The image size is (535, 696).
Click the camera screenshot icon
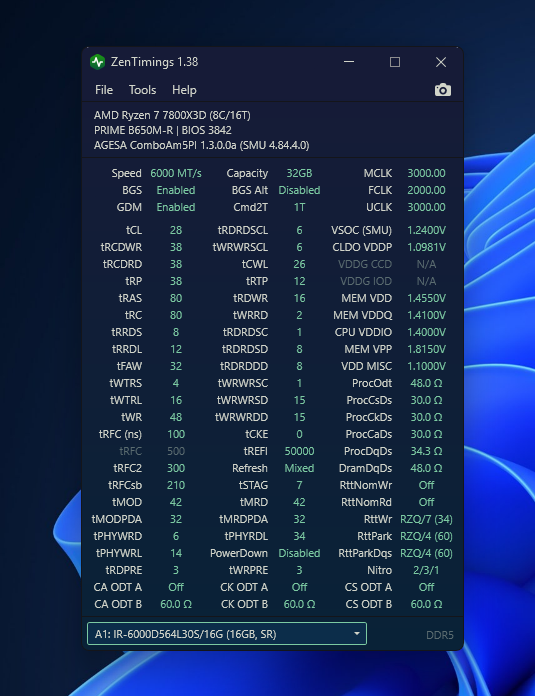[443, 90]
